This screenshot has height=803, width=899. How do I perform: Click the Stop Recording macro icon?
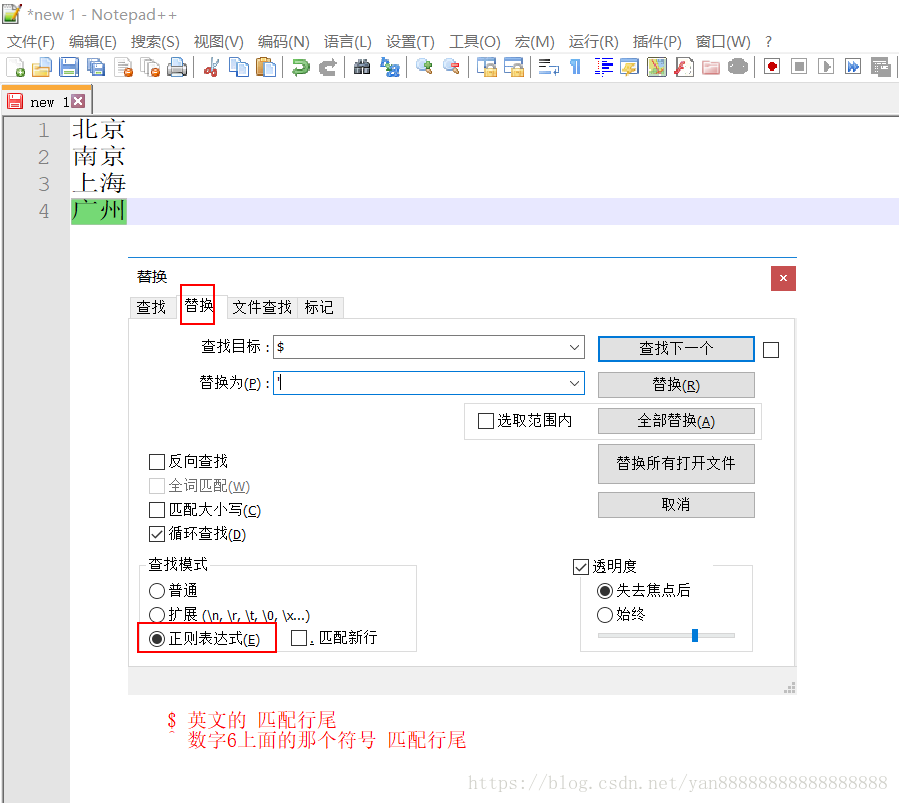799,67
